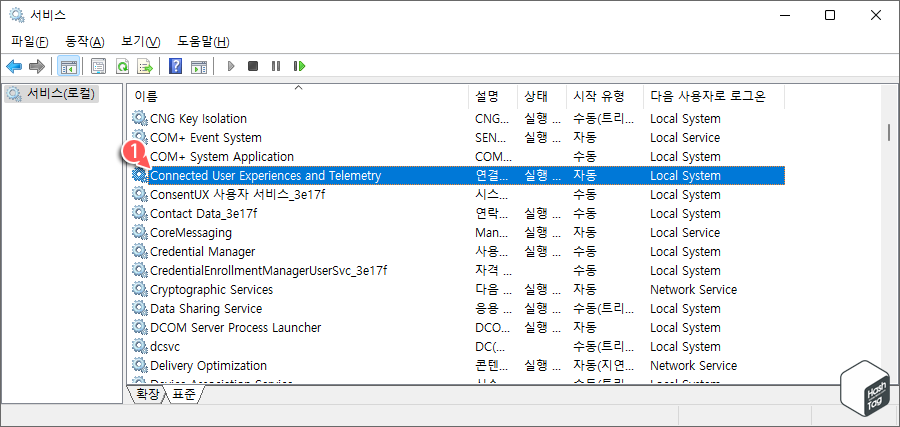Click the Export List toolbar icon
Screen dimensions: 900x427
[145, 67]
